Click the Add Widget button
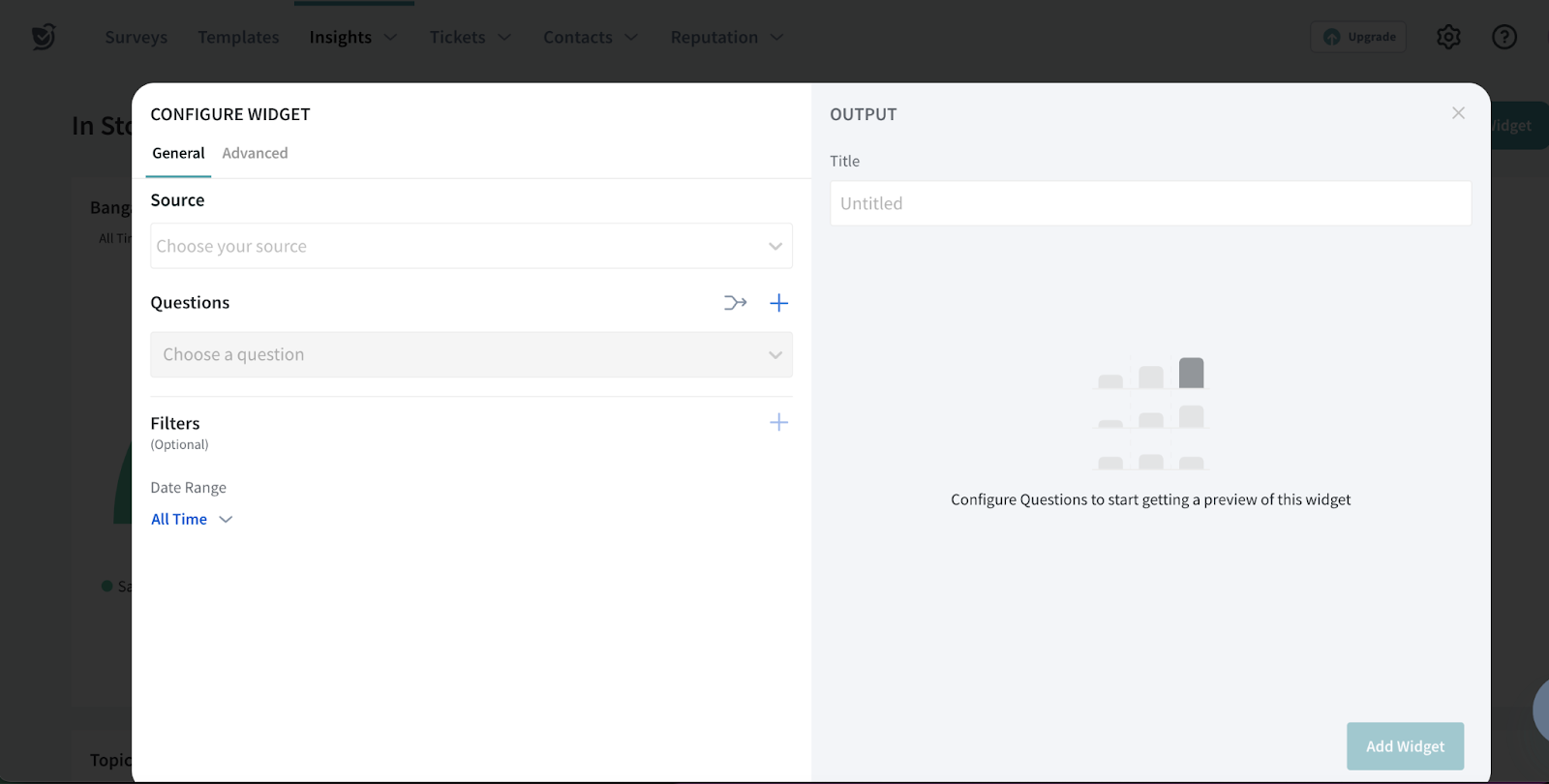Viewport: 1549px width, 784px height. (x=1405, y=746)
